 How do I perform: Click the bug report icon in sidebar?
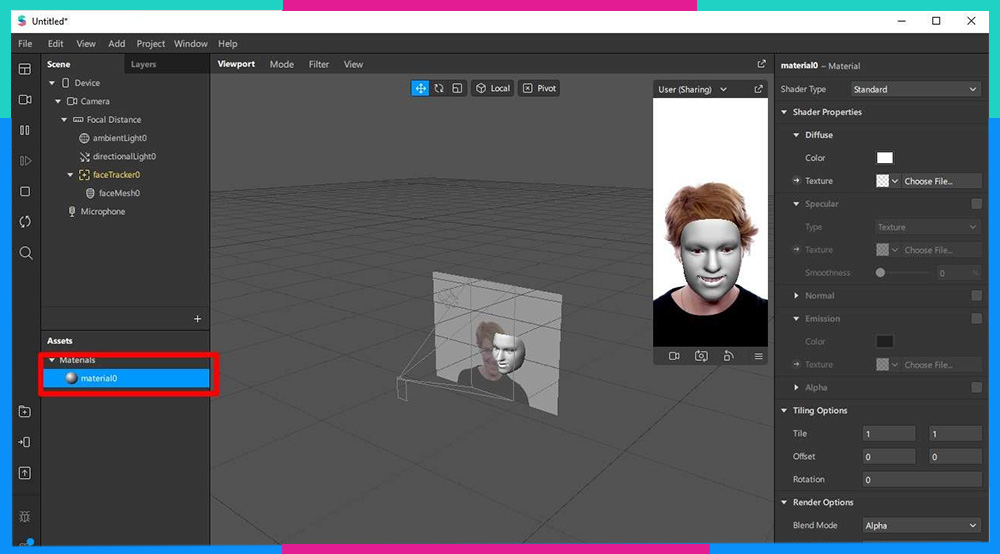[25, 516]
